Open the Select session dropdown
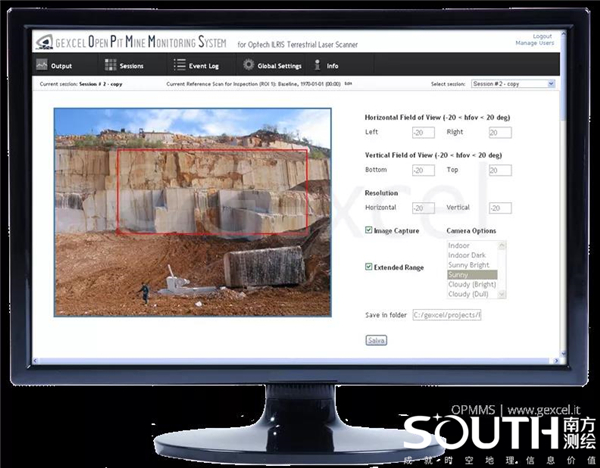Image resolution: width=600 pixels, height=468 pixels. [512, 84]
